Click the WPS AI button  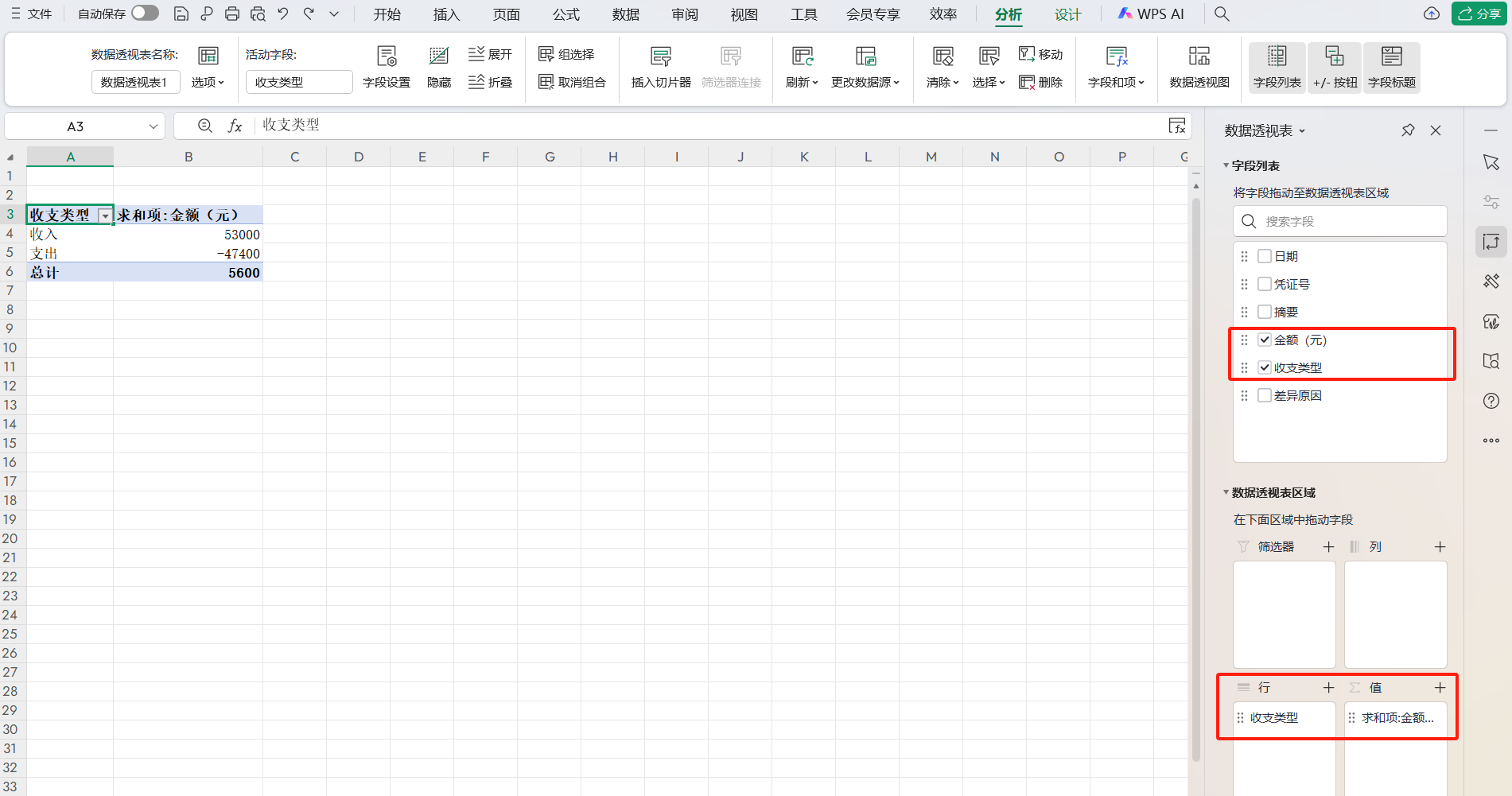(1151, 14)
